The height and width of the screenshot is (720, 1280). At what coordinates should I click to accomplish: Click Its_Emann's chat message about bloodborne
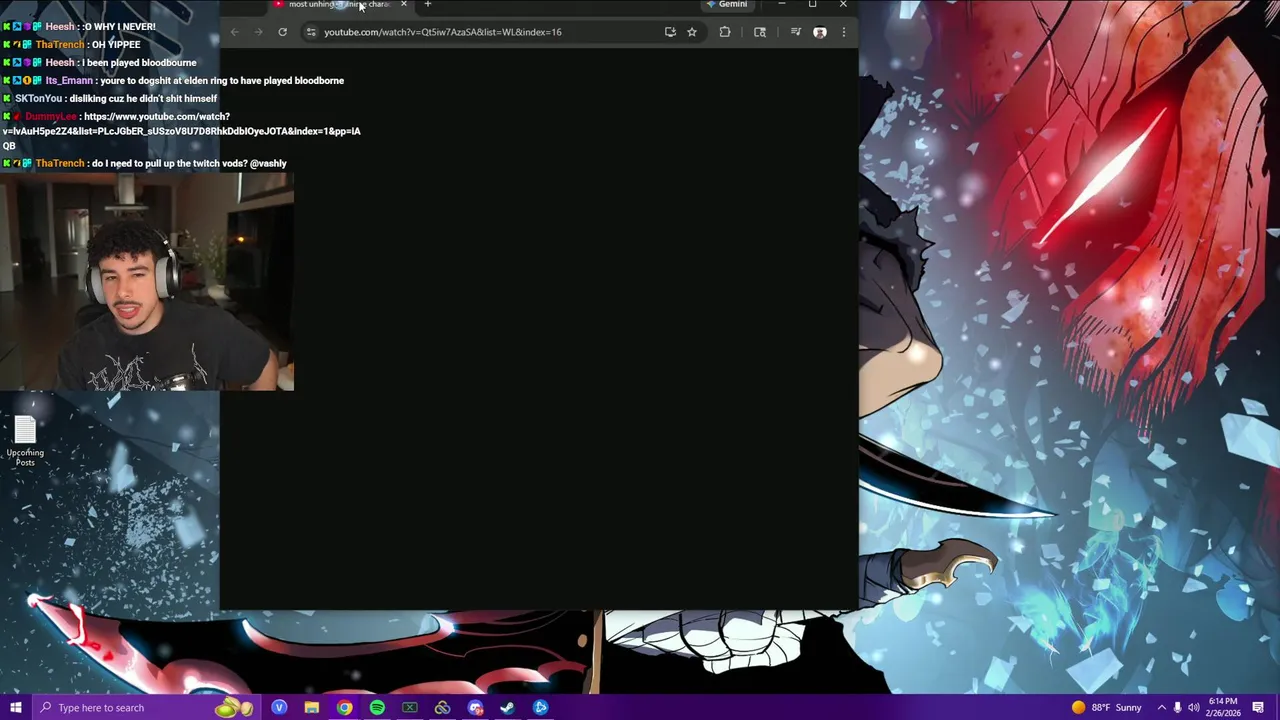[x=173, y=80]
